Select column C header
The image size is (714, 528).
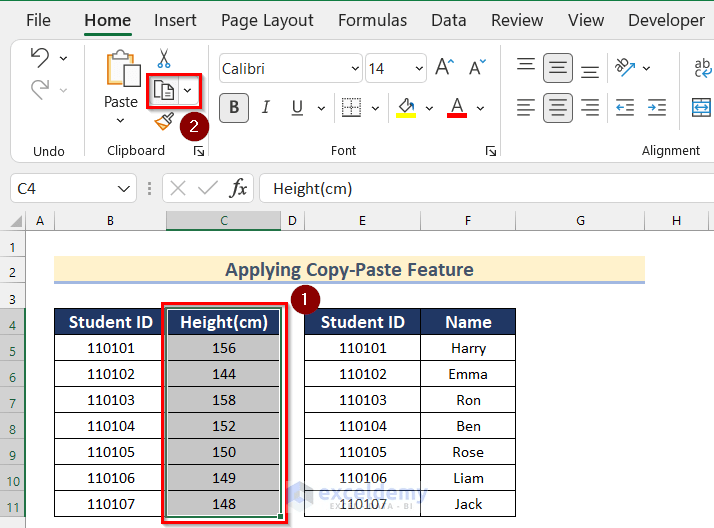point(224,221)
